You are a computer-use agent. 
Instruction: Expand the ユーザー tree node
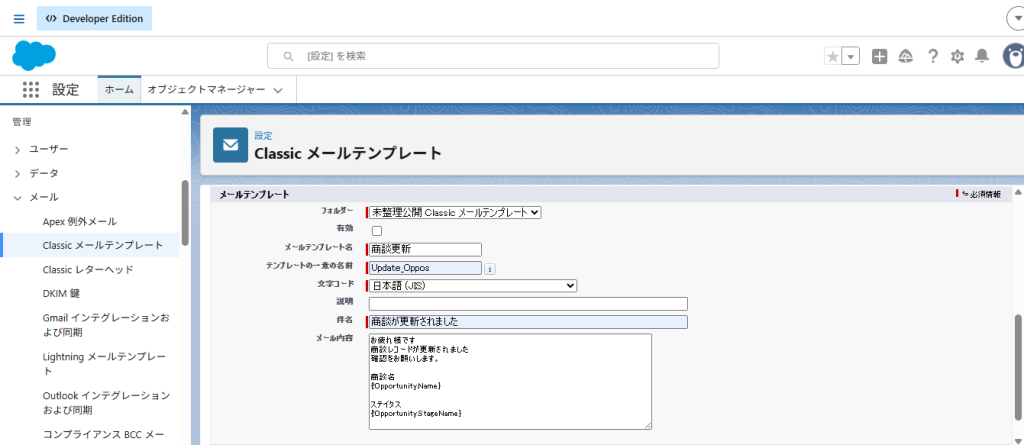[18, 150]
